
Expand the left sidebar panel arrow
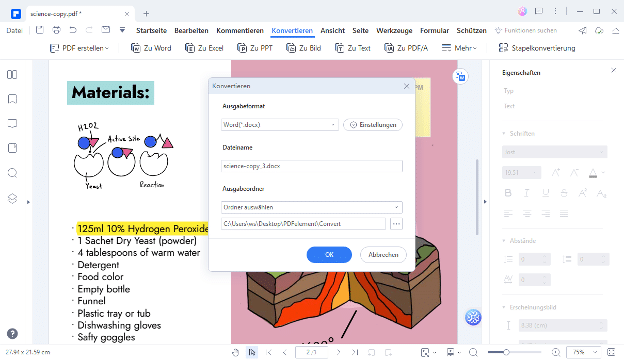[x=28, y=202]
